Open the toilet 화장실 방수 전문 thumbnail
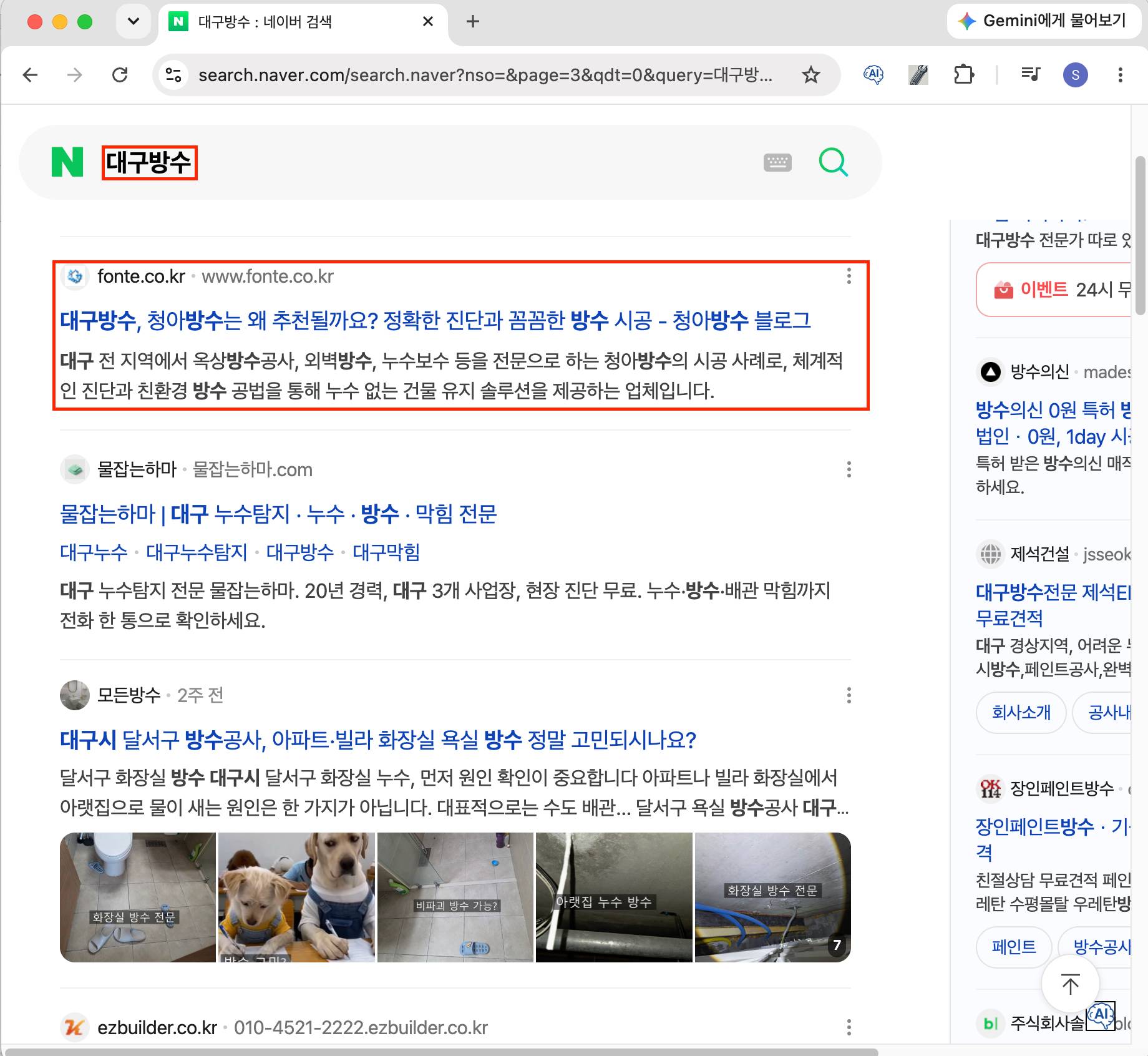 click(x=138, y=897)
